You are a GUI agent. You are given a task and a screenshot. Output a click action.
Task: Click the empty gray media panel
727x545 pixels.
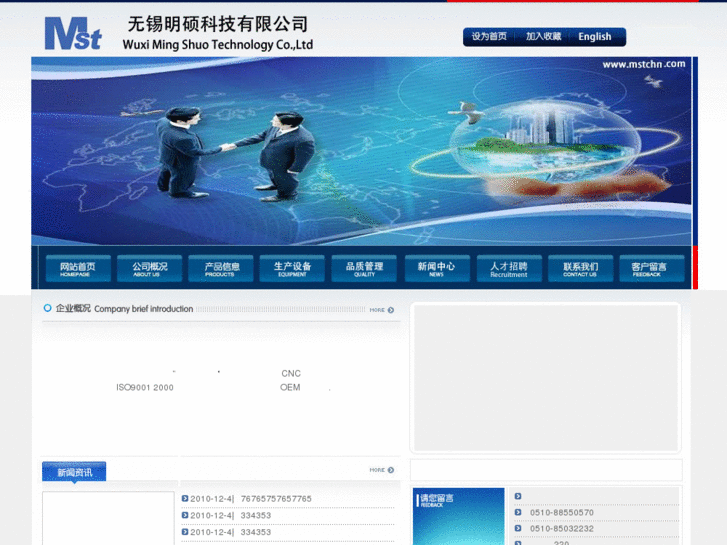[x=546, y=378]
